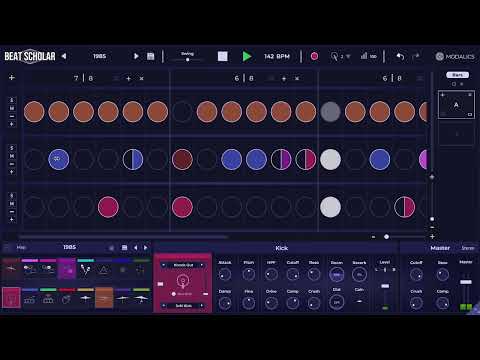Click the save preset disk icon

pyautogui.click(x=151, y=56)
